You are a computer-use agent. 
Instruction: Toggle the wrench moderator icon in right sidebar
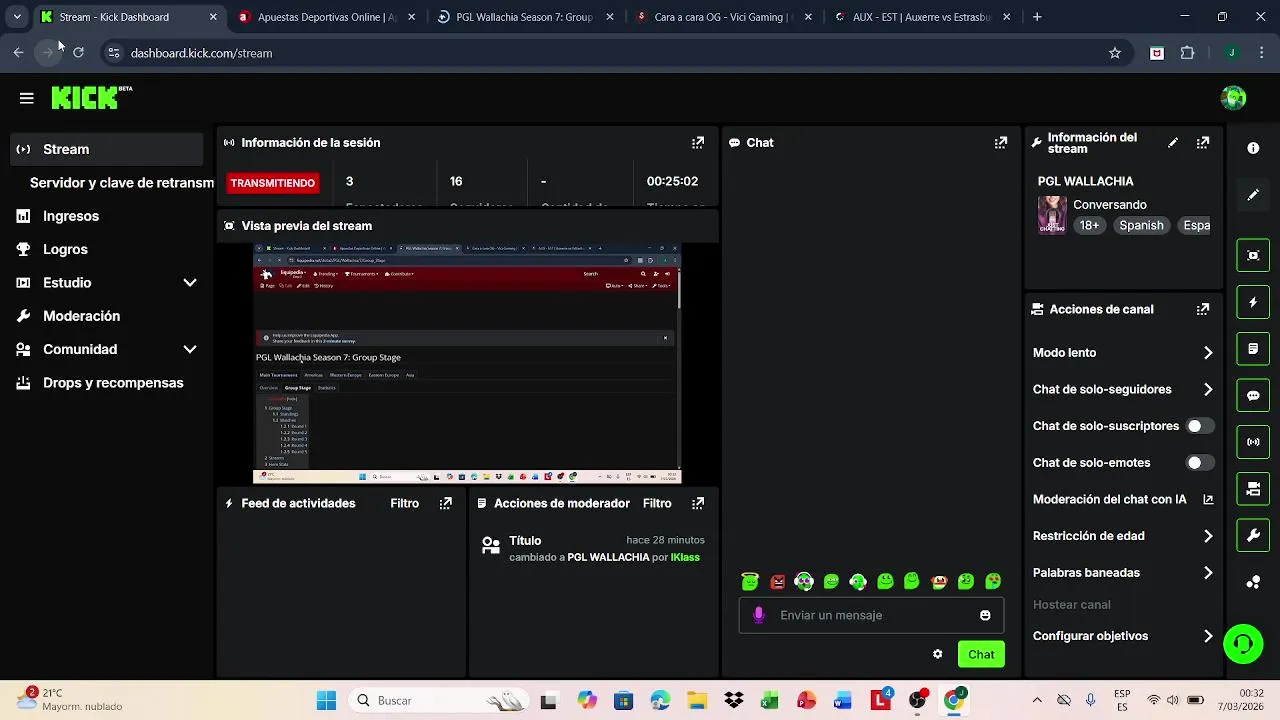pyautogui.click(x=1253, y=536)
